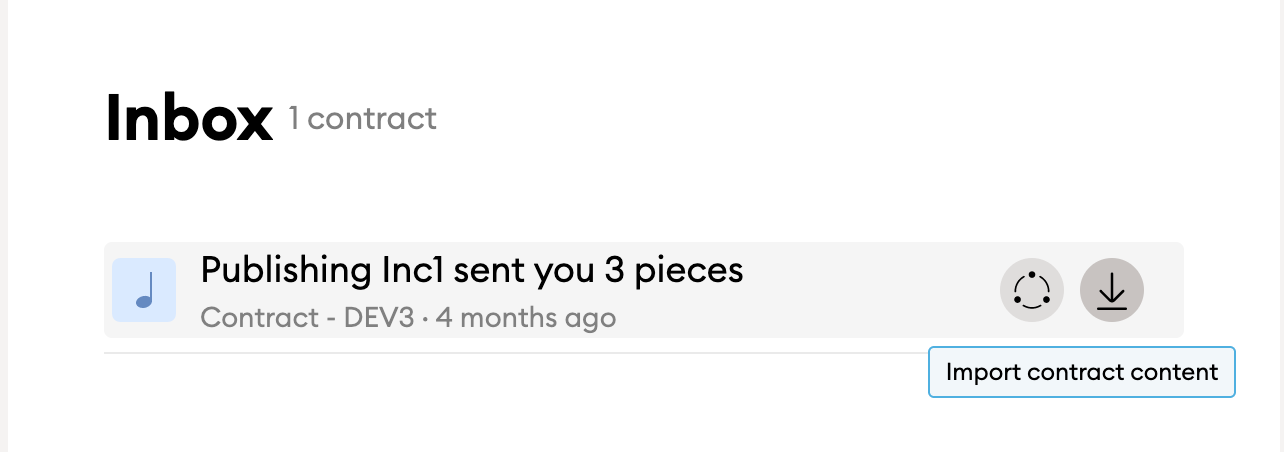Click the word "Import" in the tooltip
This screenshot has width=1284, height=452.
point(983,372)
